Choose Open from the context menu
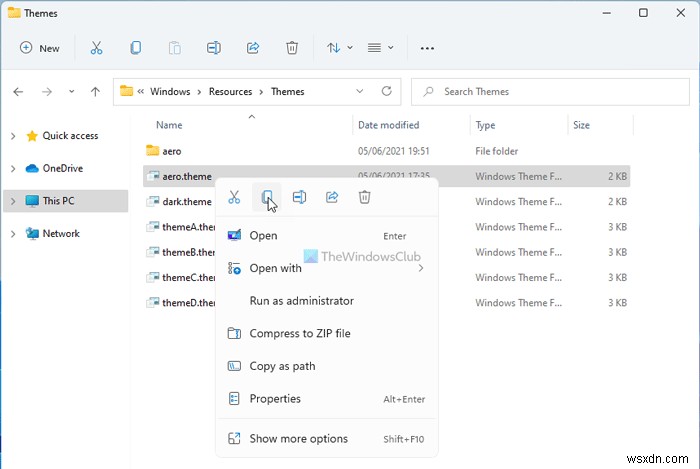 (x=326, y=236)
